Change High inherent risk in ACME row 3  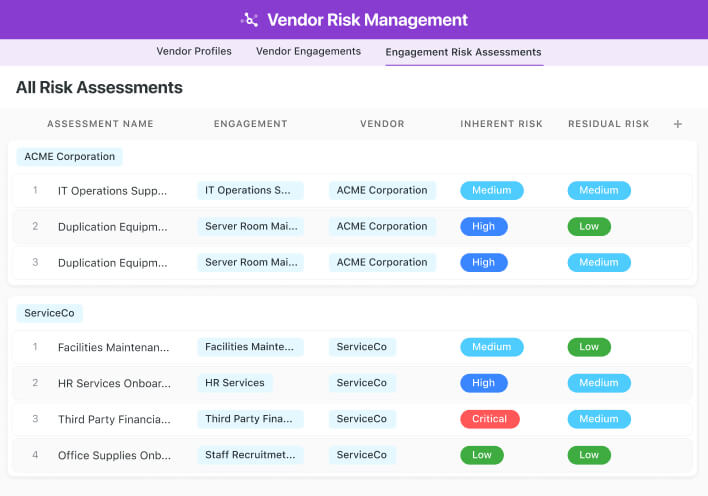pos(484,263)
